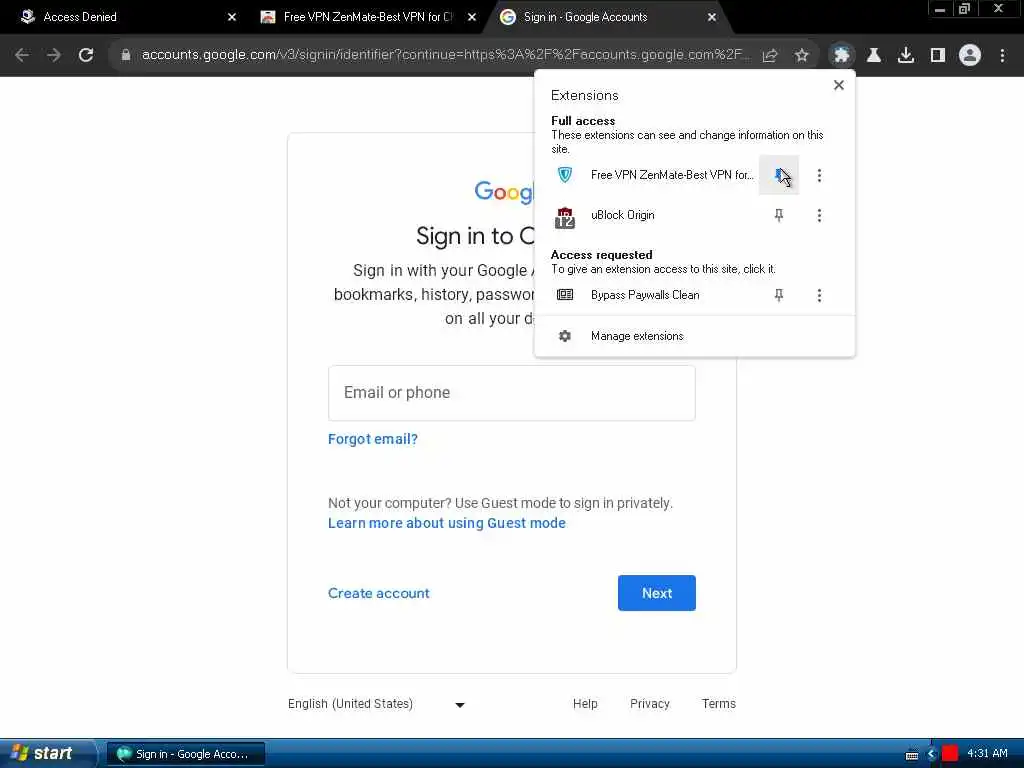
Task: Click the keyboard icon in system tray
Action: (912, 756)
